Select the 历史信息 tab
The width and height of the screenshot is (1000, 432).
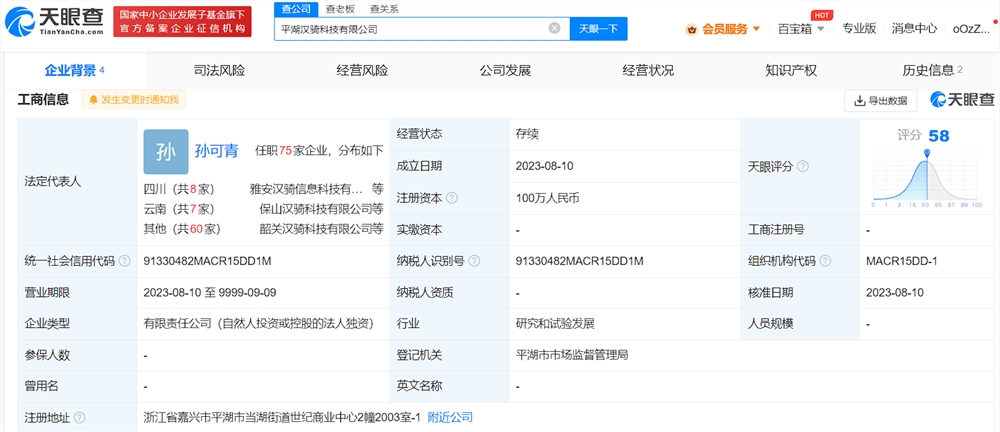click(932, 70)
